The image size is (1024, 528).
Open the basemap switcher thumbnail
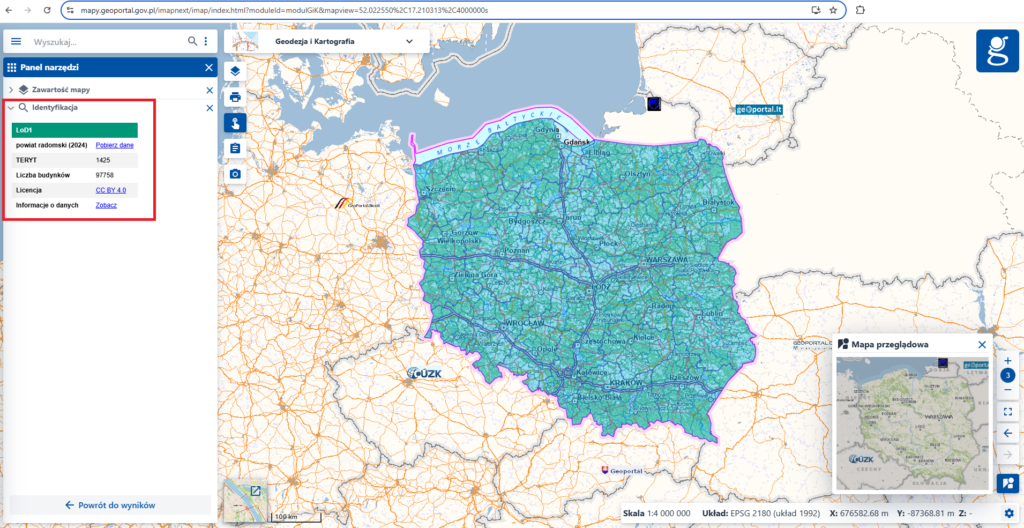click(246, 501)
